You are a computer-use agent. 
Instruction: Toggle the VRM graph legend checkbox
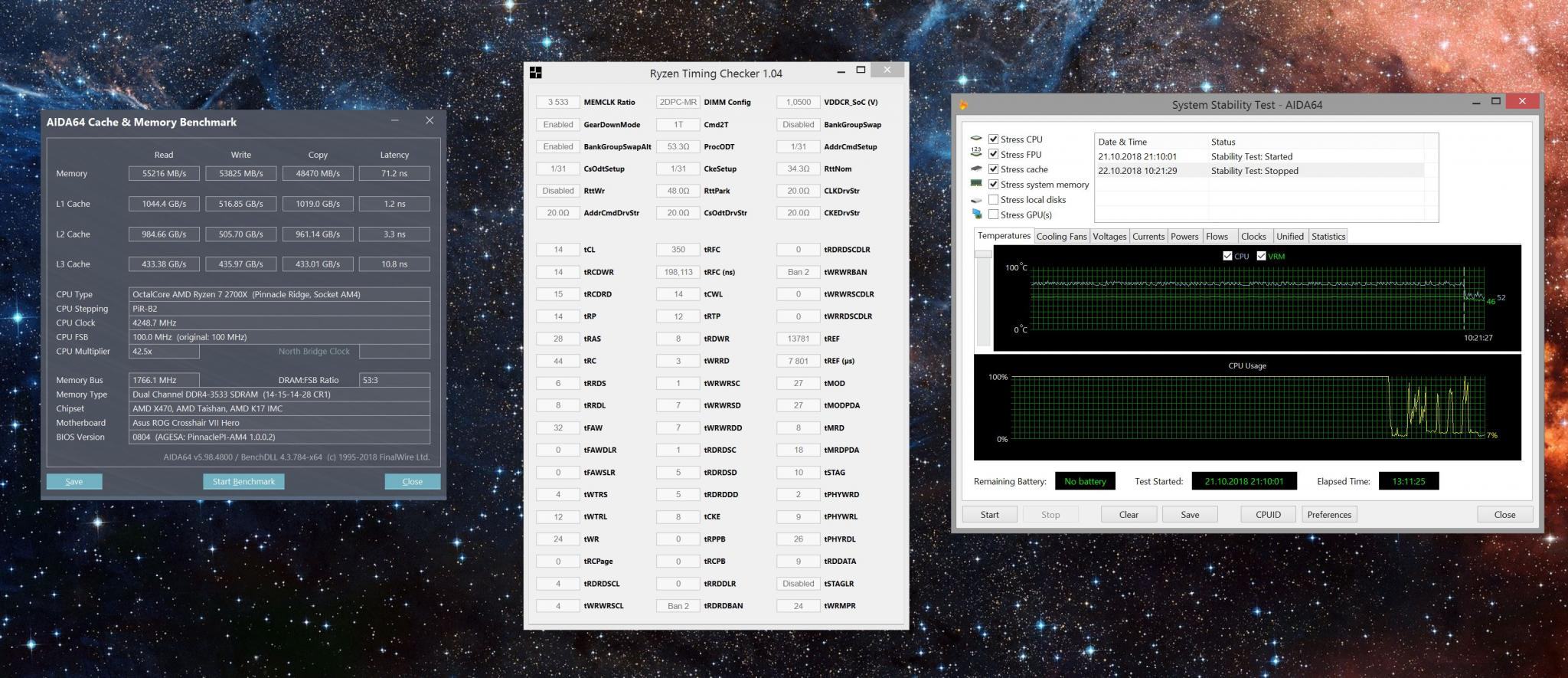(1261, 257)
